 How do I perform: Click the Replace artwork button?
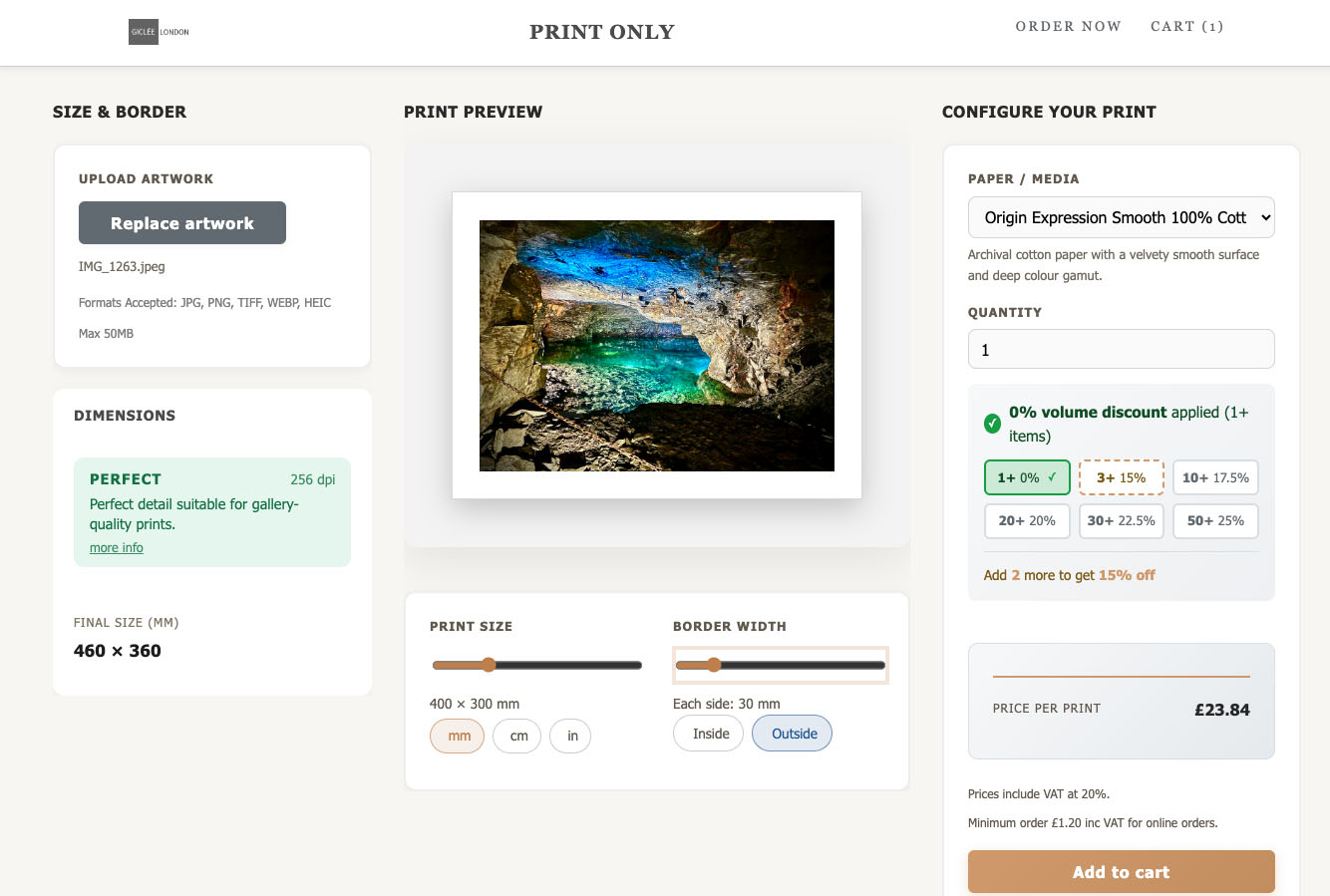click(x=182, y=223)
